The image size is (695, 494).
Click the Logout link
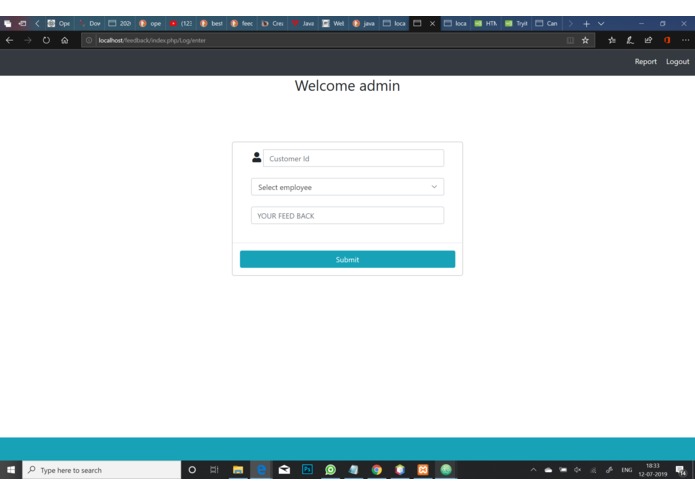677,62
